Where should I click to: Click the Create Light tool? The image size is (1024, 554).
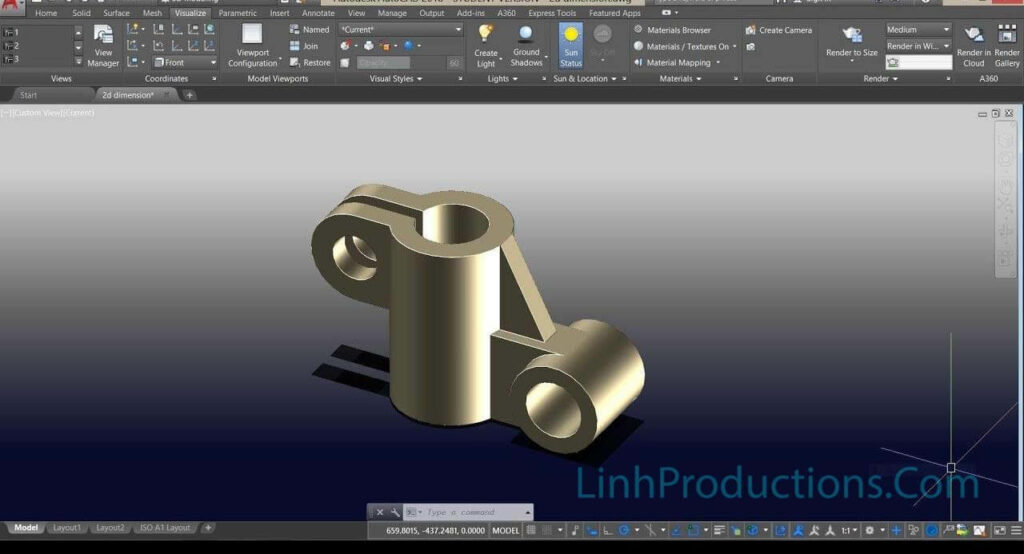pyautogui.click(x=486, y=46)
